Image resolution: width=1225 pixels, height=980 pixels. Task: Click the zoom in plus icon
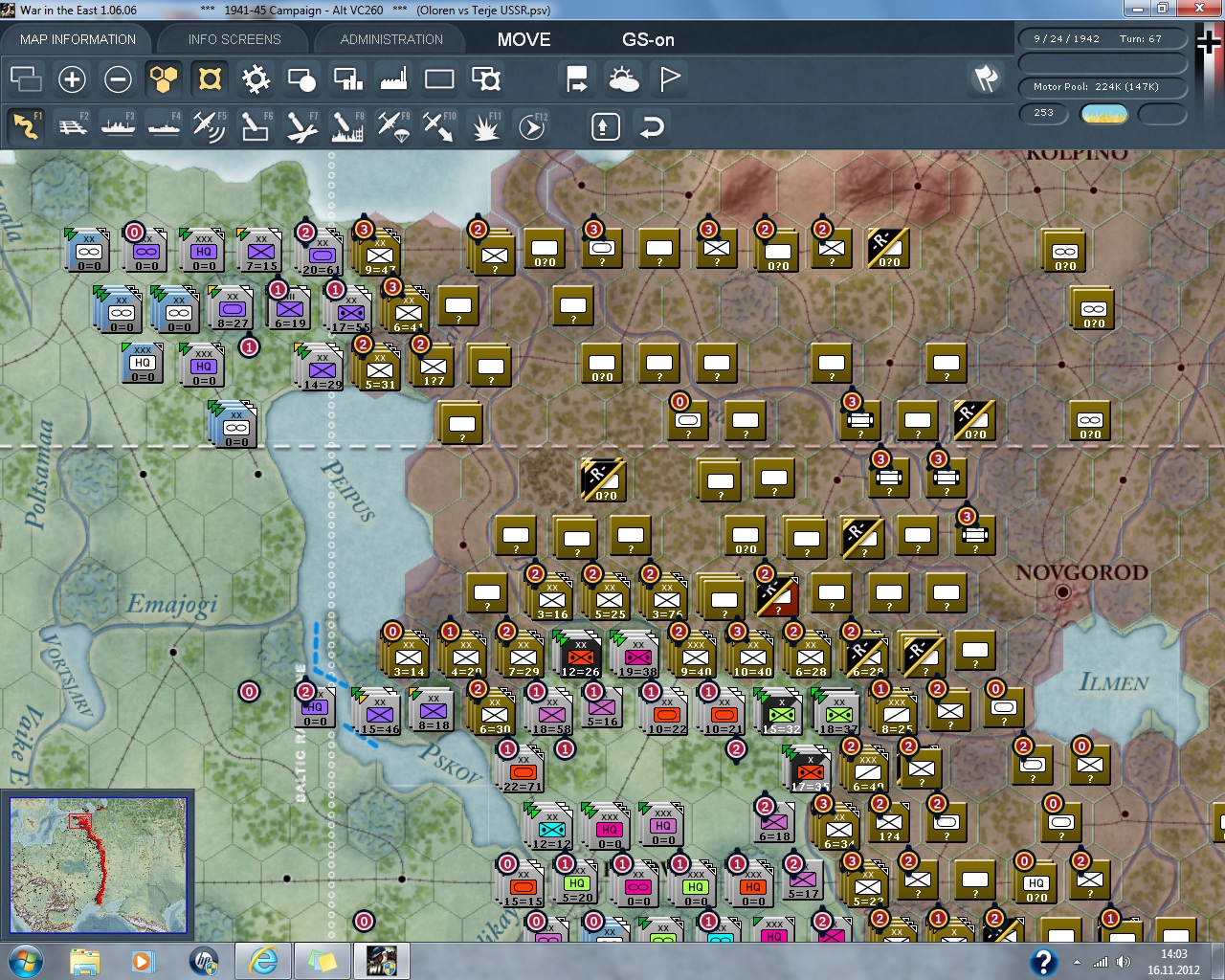pos(72,79)
